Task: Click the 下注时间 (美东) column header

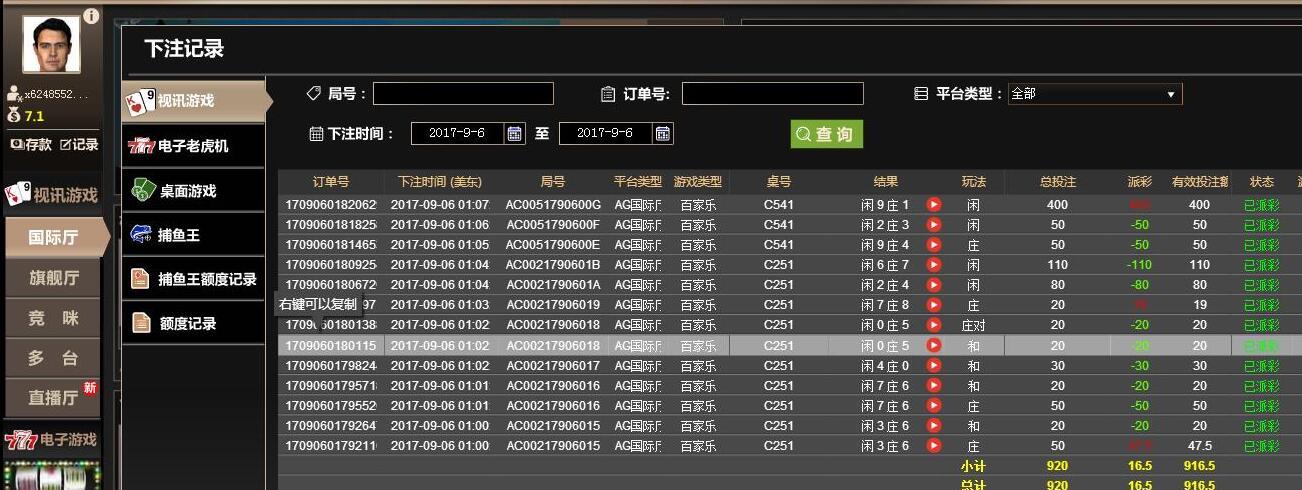Action: (x=439, y=182)
